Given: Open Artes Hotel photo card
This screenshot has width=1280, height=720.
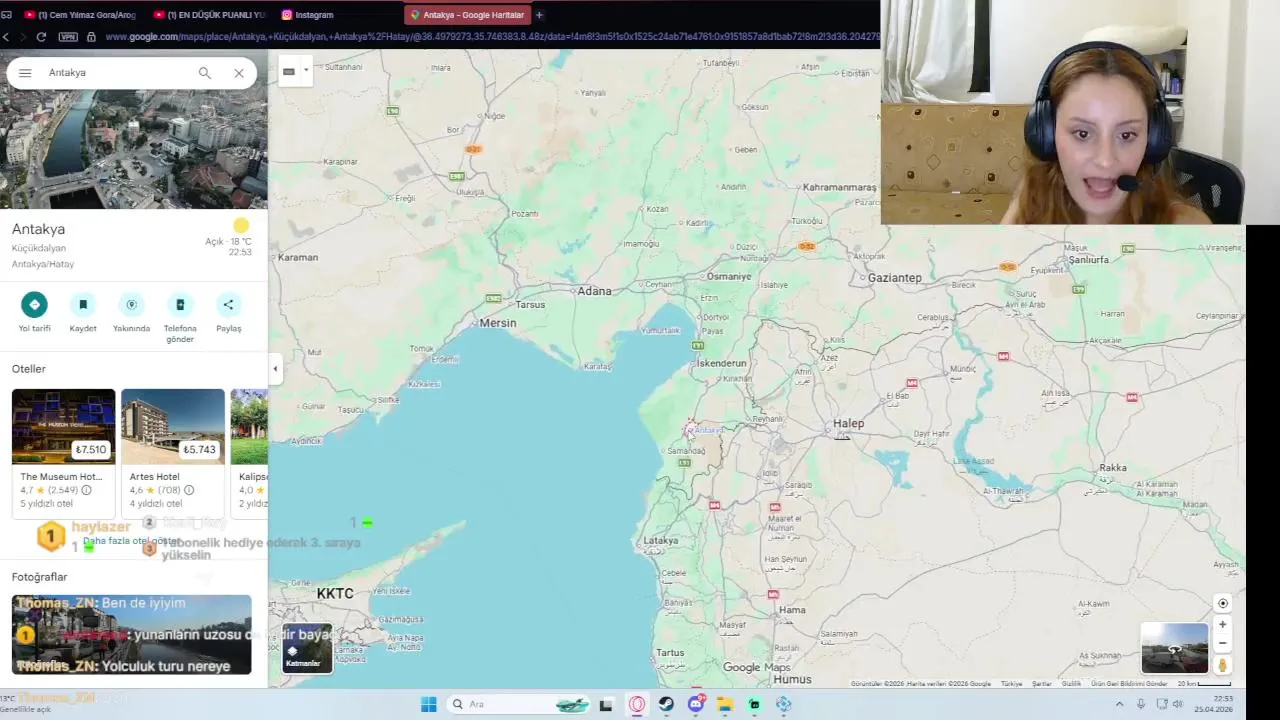Looking at the screenshot, I should coord(173,426).
